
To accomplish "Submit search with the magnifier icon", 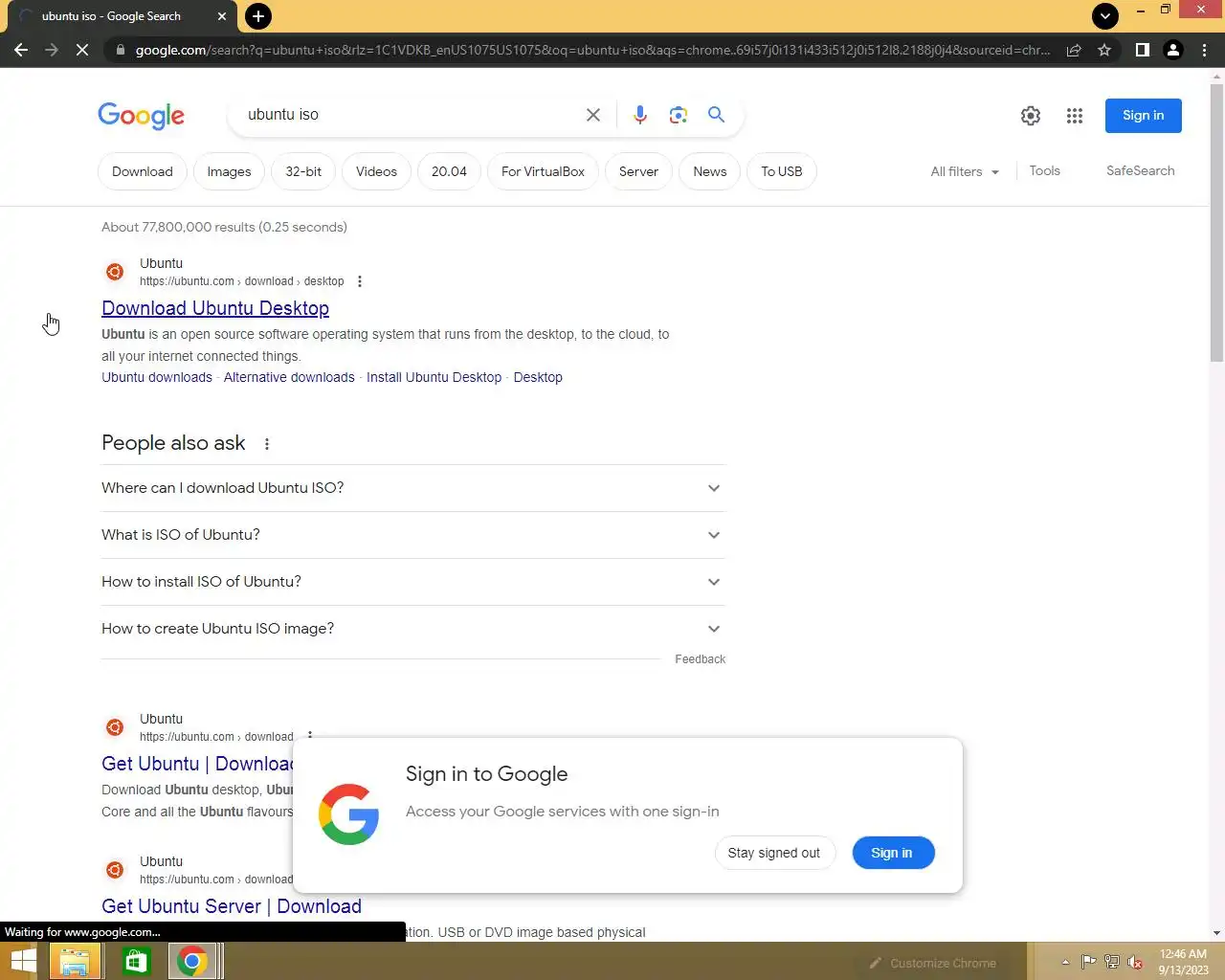I will point(716,115).
